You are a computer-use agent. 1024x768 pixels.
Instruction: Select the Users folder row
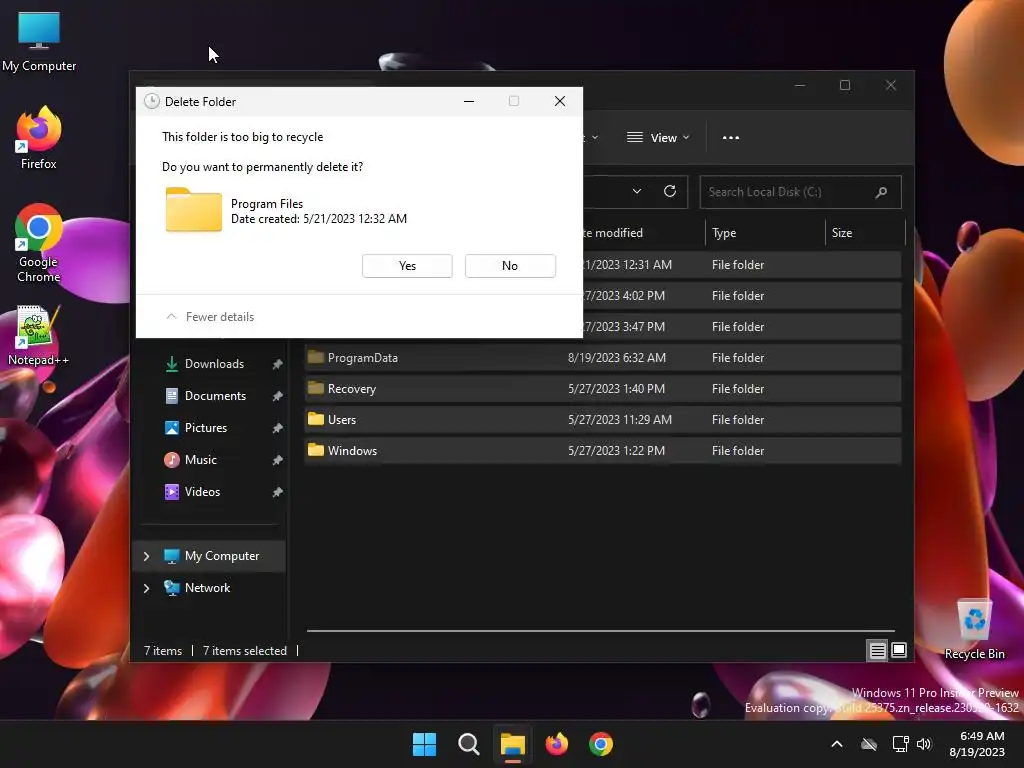[x=603, y=420]
